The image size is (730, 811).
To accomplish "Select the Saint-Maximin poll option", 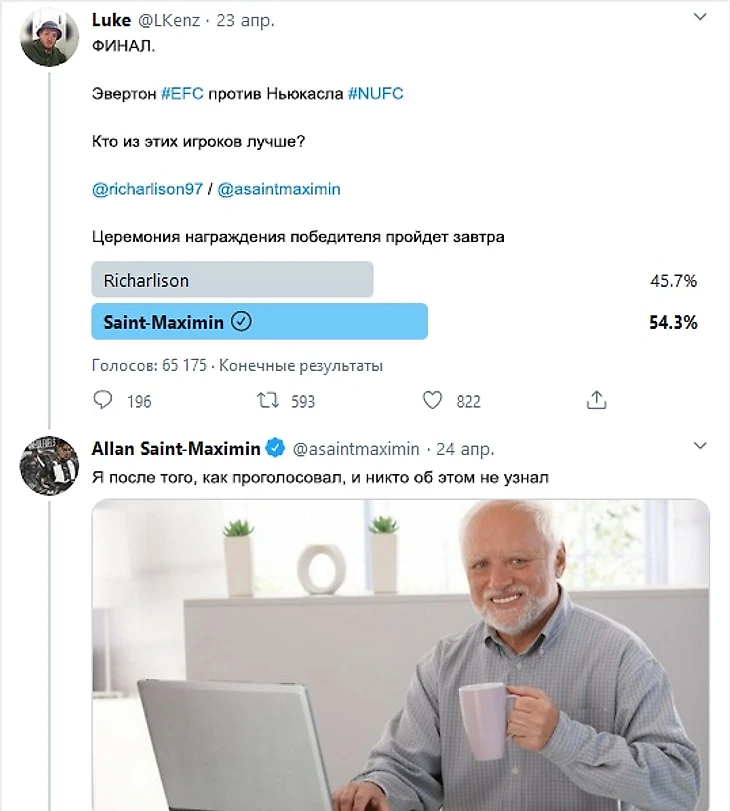I will [x=260, y=321].
